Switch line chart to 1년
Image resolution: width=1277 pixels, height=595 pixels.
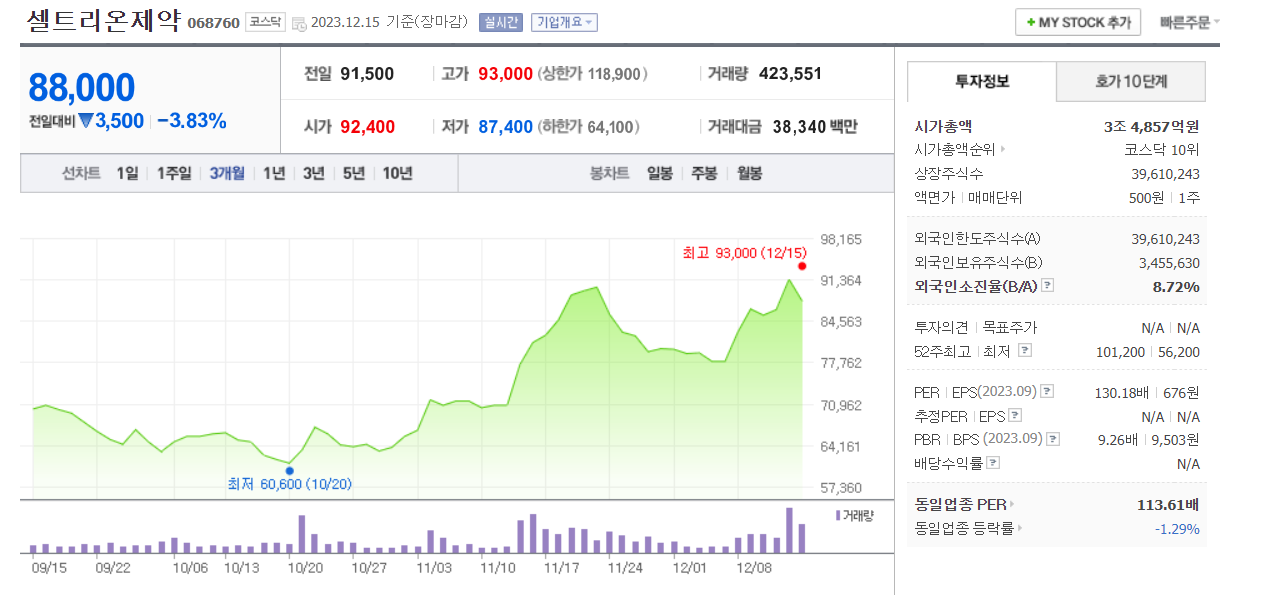coord(274,173)
